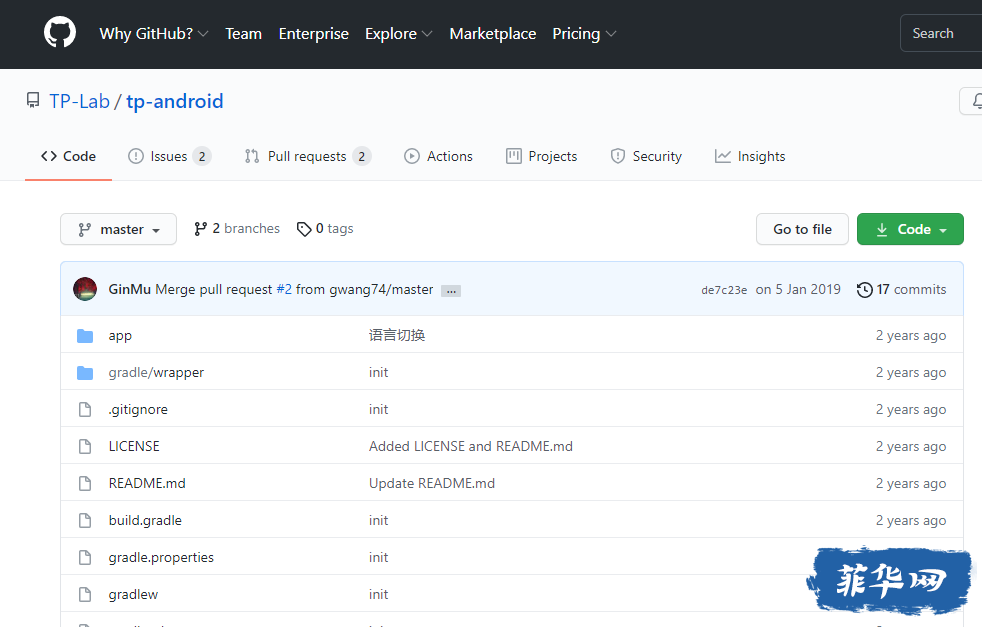Viewport: 982px width, 627px height.
Task: Switch to the Issues tab
Action: pos(169,157)
